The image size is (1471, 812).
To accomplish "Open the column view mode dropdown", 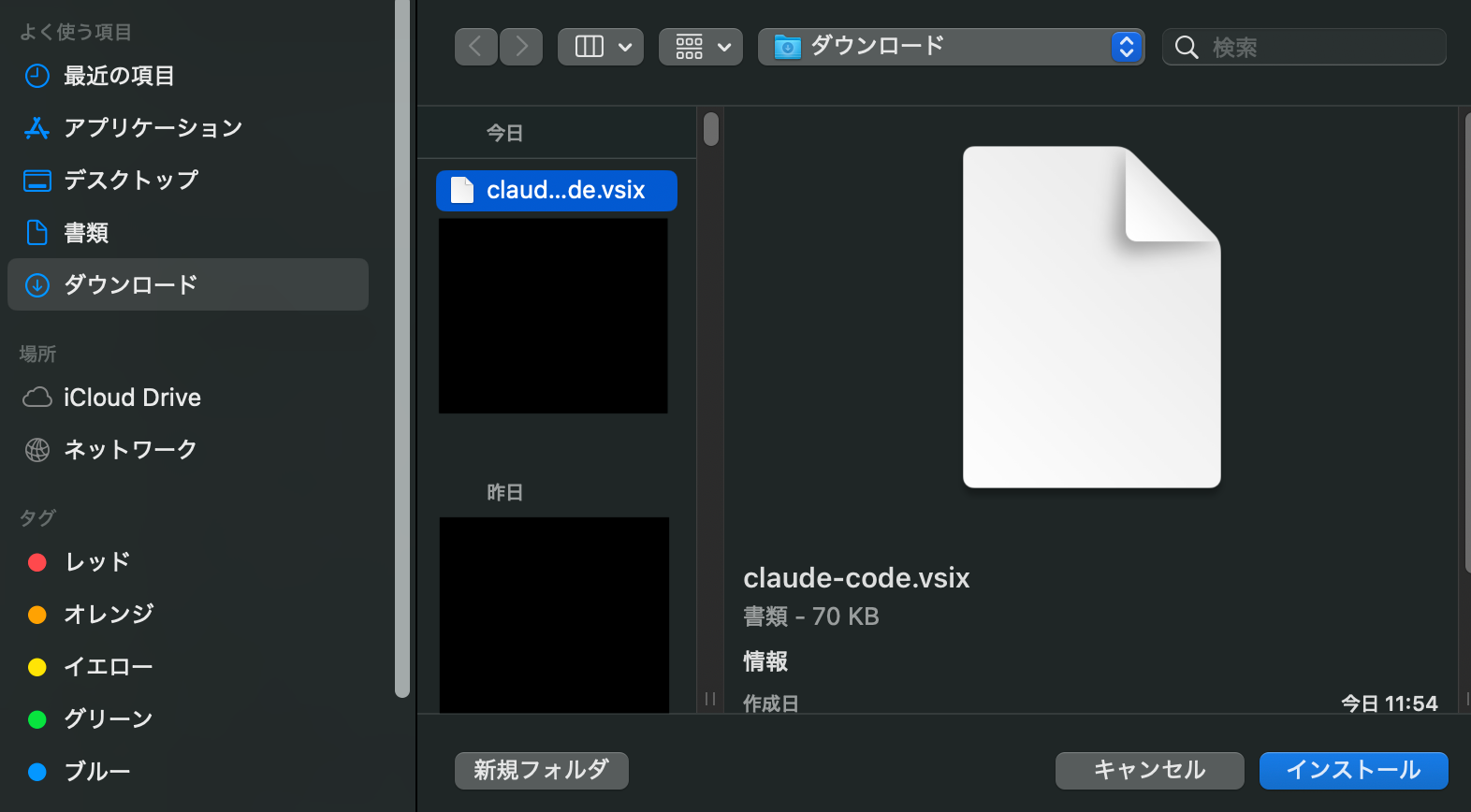I will [x=601, y=46].
